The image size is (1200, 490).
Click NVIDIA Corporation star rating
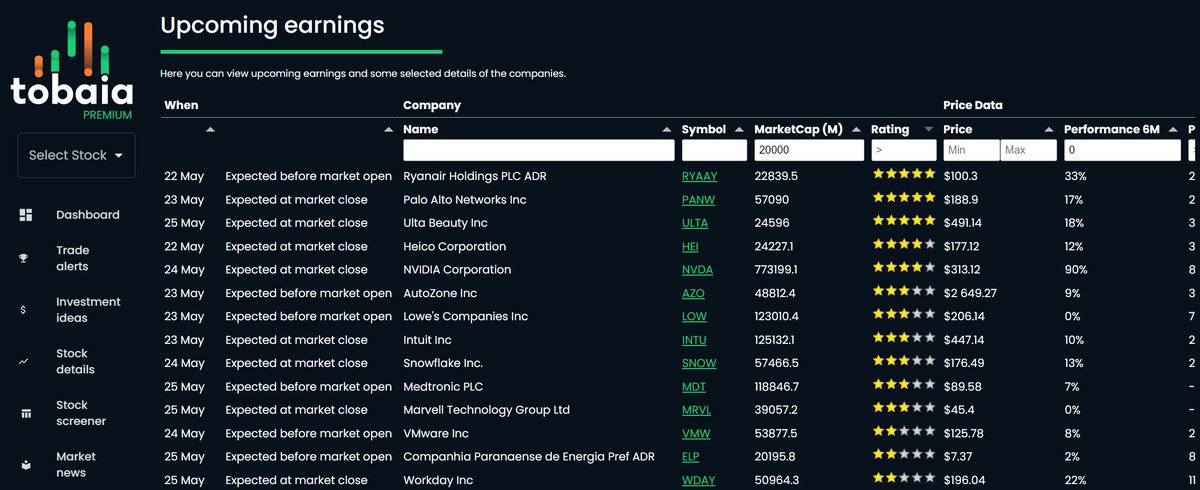click(904, 268)
